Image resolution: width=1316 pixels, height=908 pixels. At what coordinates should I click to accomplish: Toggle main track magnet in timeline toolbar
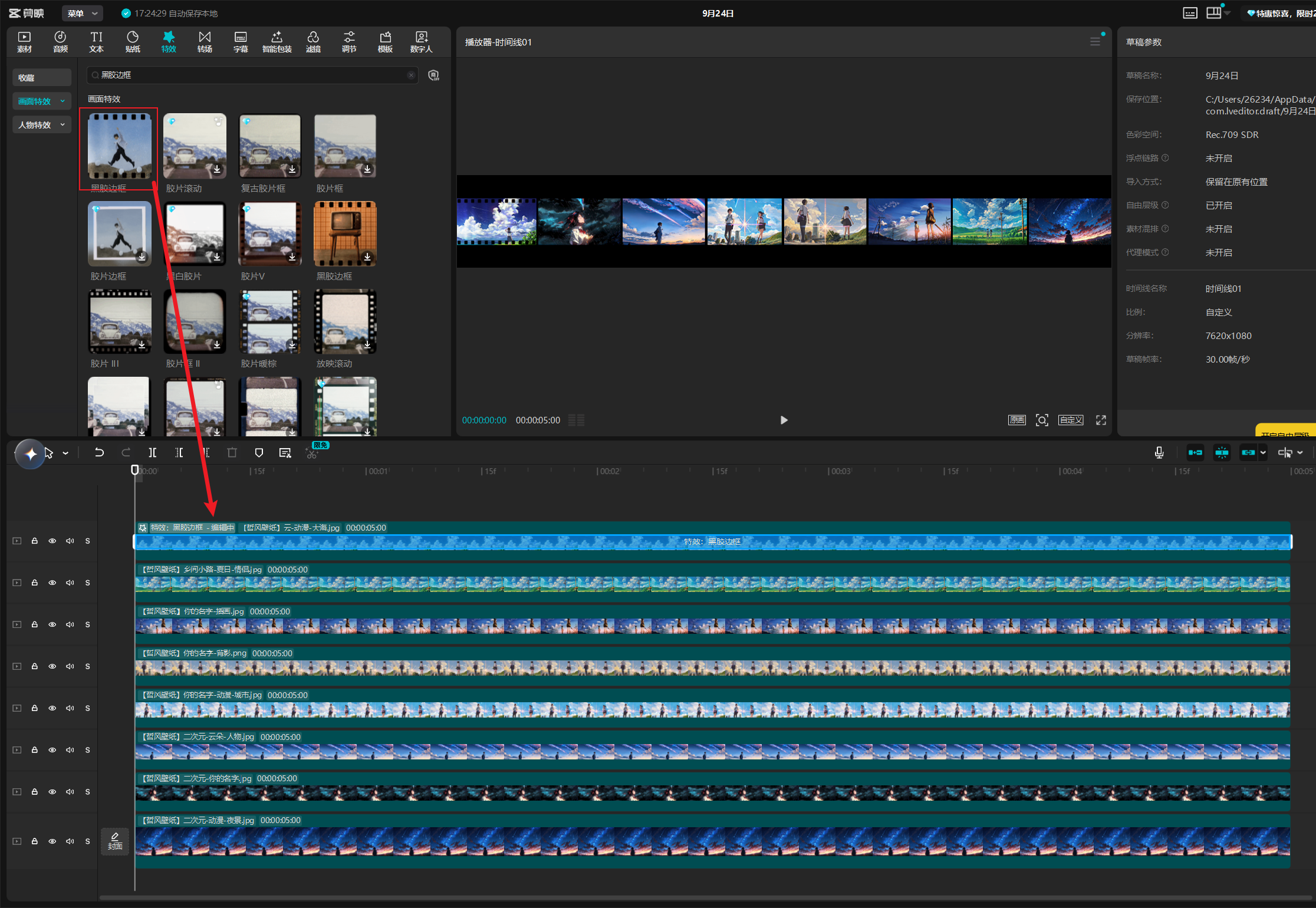click(x=1195, y=452)
